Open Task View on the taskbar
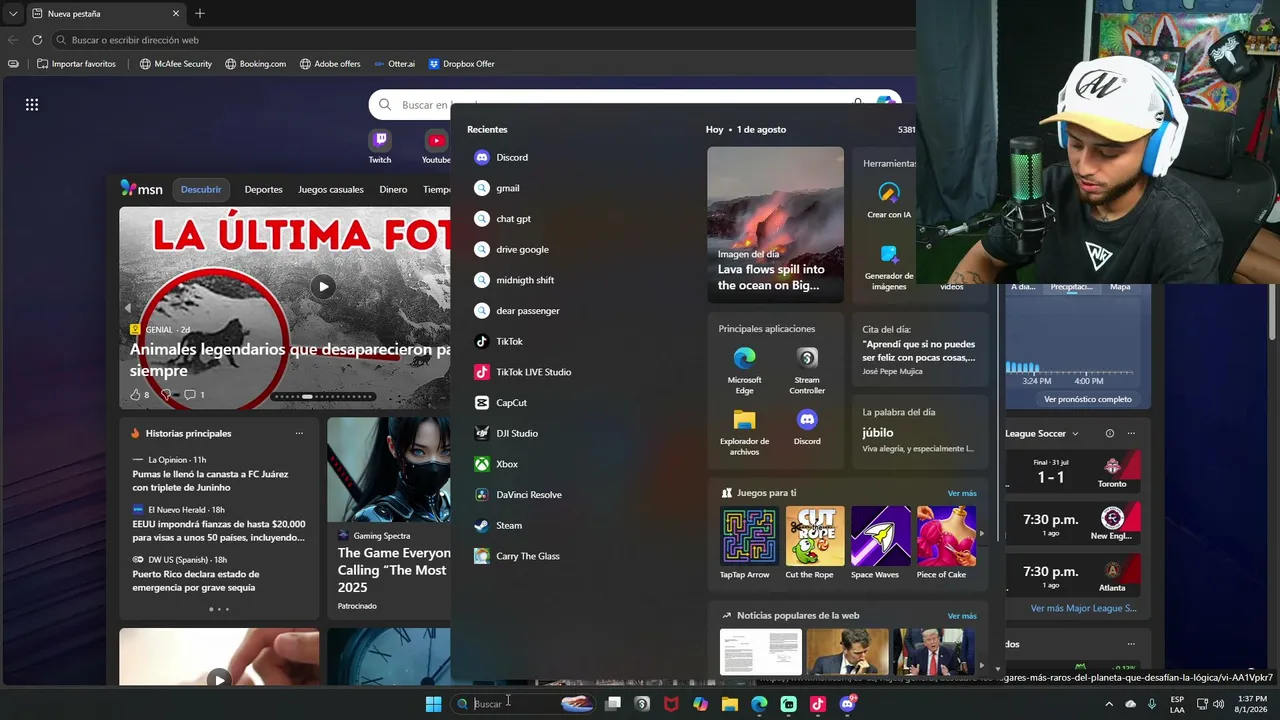The width and height of the screenshot is (1280, 720). point(613,704)
